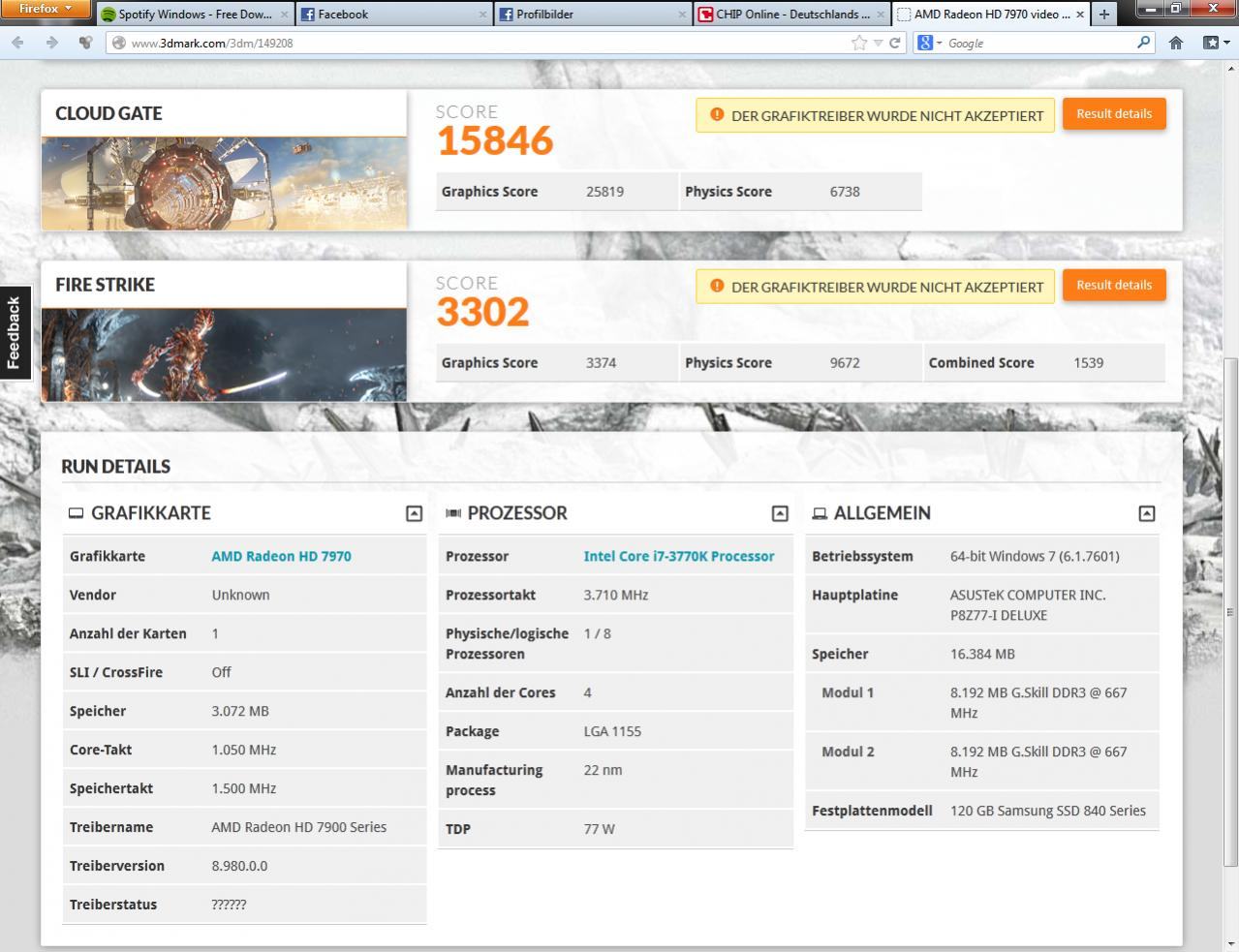Screen dimensions: 1239x952
Task: Close the Spotify Windows tab
Action: tap(285, 15)
